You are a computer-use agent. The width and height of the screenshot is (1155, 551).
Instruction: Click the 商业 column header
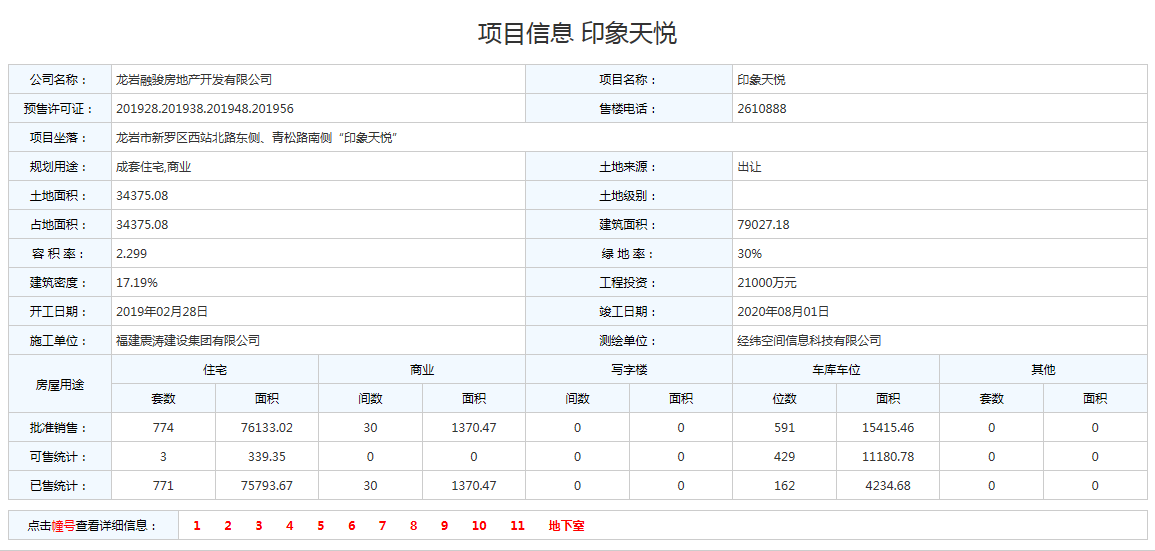coord(422,370)
